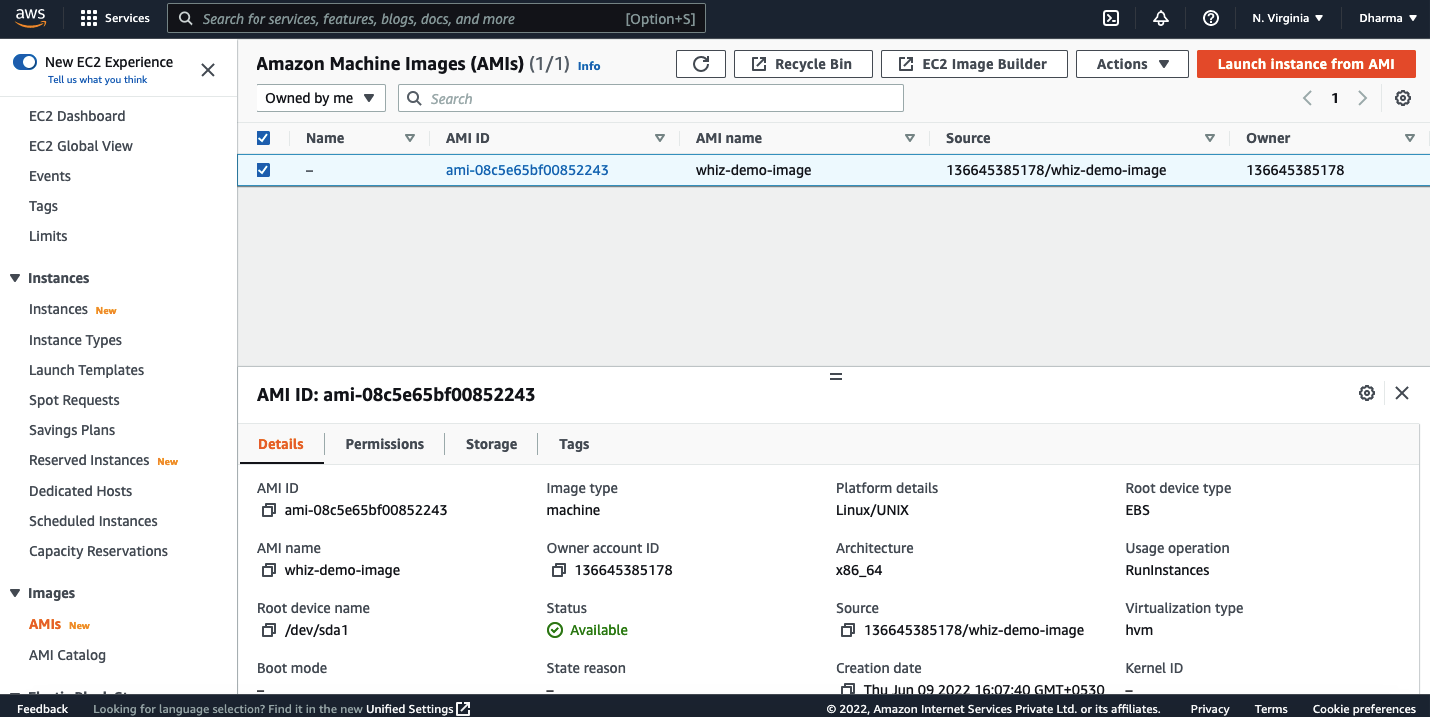1430x717 pixels.
Task: Switch to the Permissions tab
Action: coord(385,444)
